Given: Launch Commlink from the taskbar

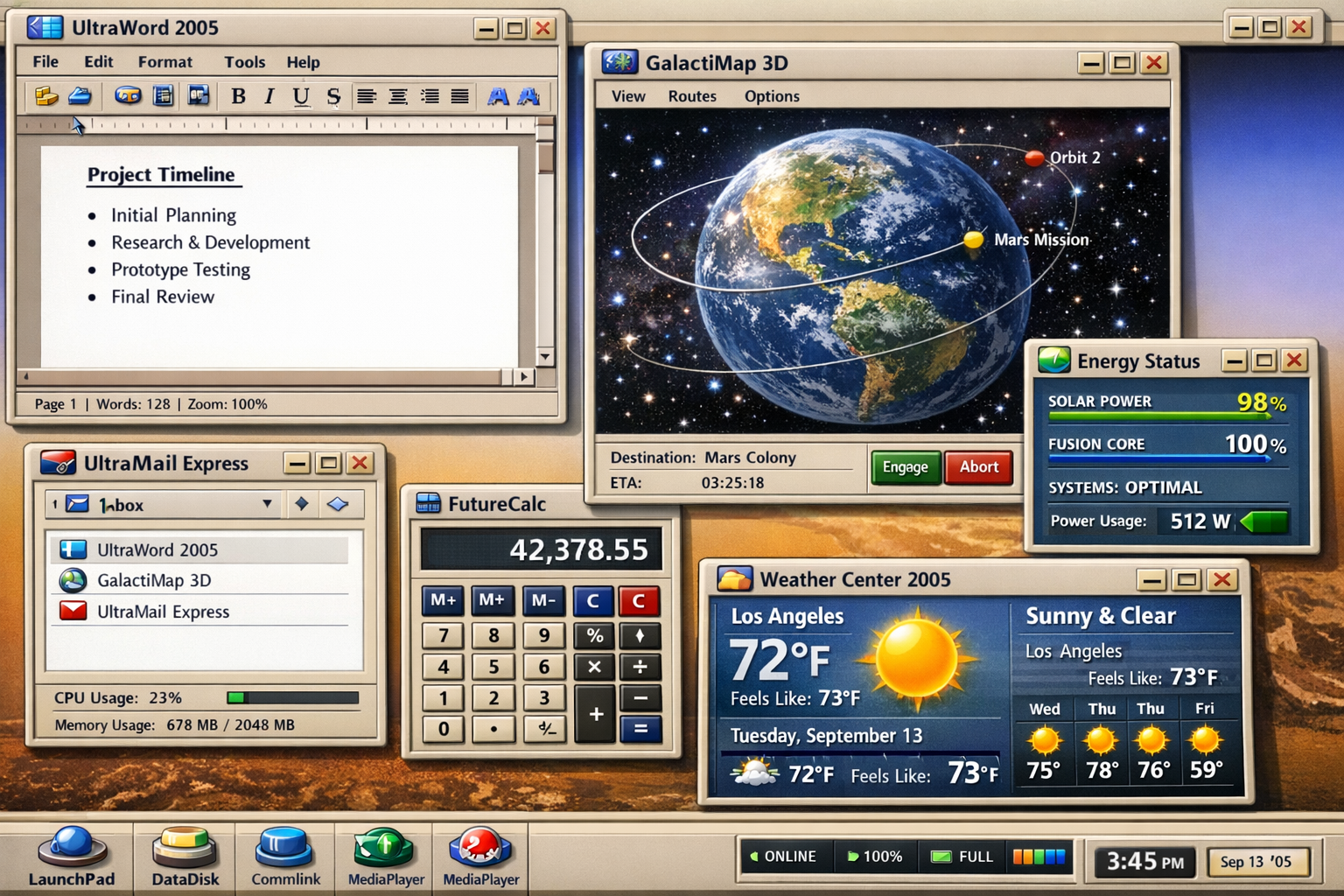Looking at the screenshot, I should (x=285, y=856).
